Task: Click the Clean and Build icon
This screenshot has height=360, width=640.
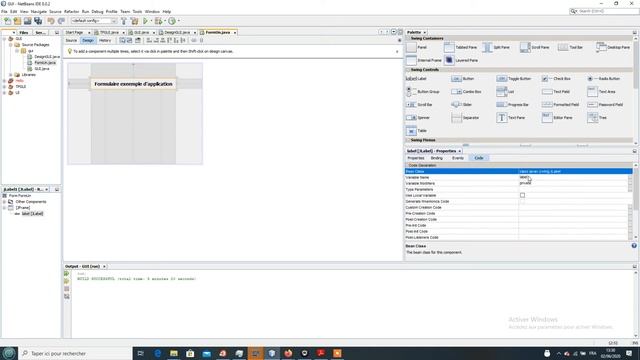Action: (134, 21)
